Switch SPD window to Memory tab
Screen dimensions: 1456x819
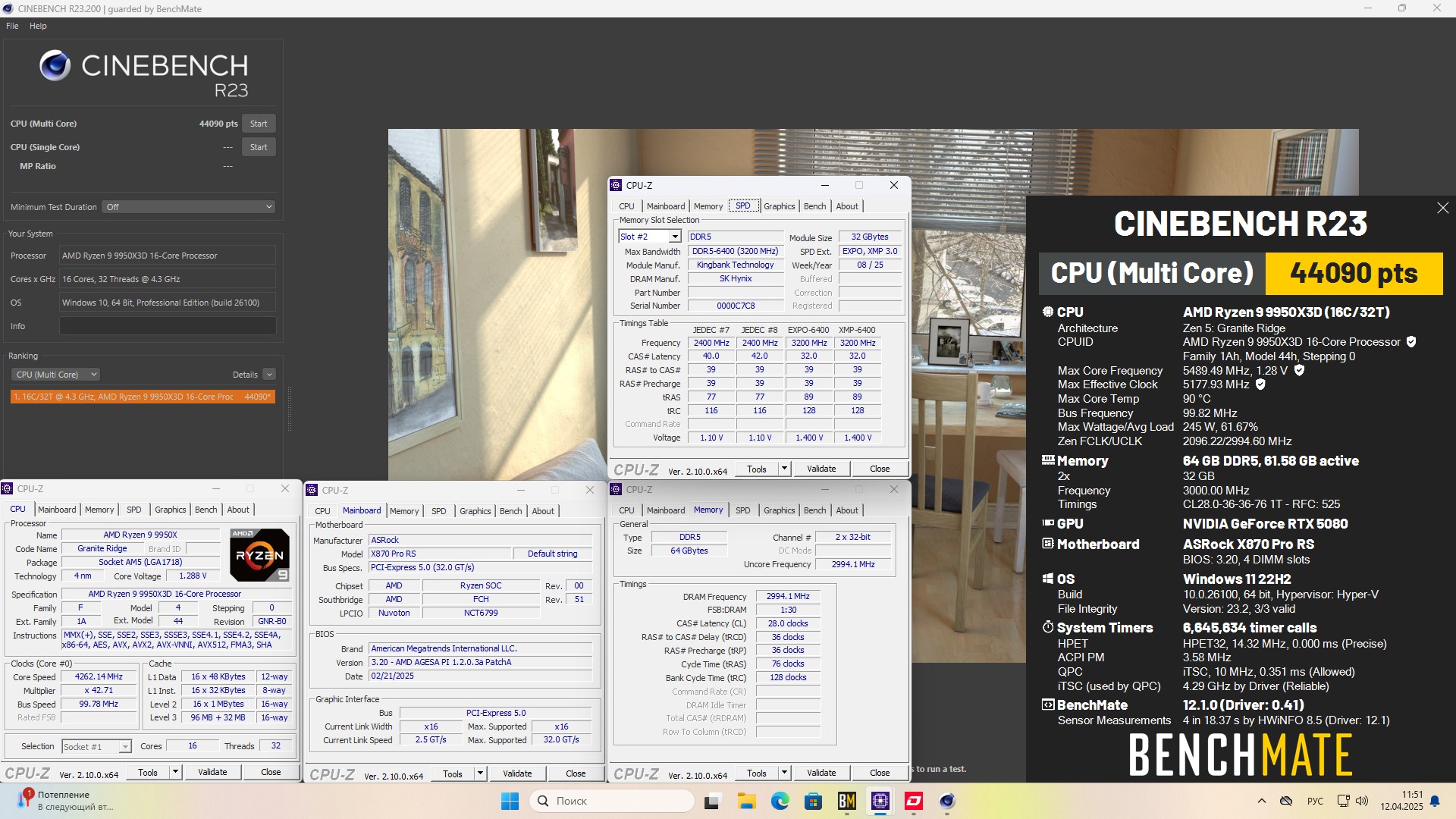point(708,206)
